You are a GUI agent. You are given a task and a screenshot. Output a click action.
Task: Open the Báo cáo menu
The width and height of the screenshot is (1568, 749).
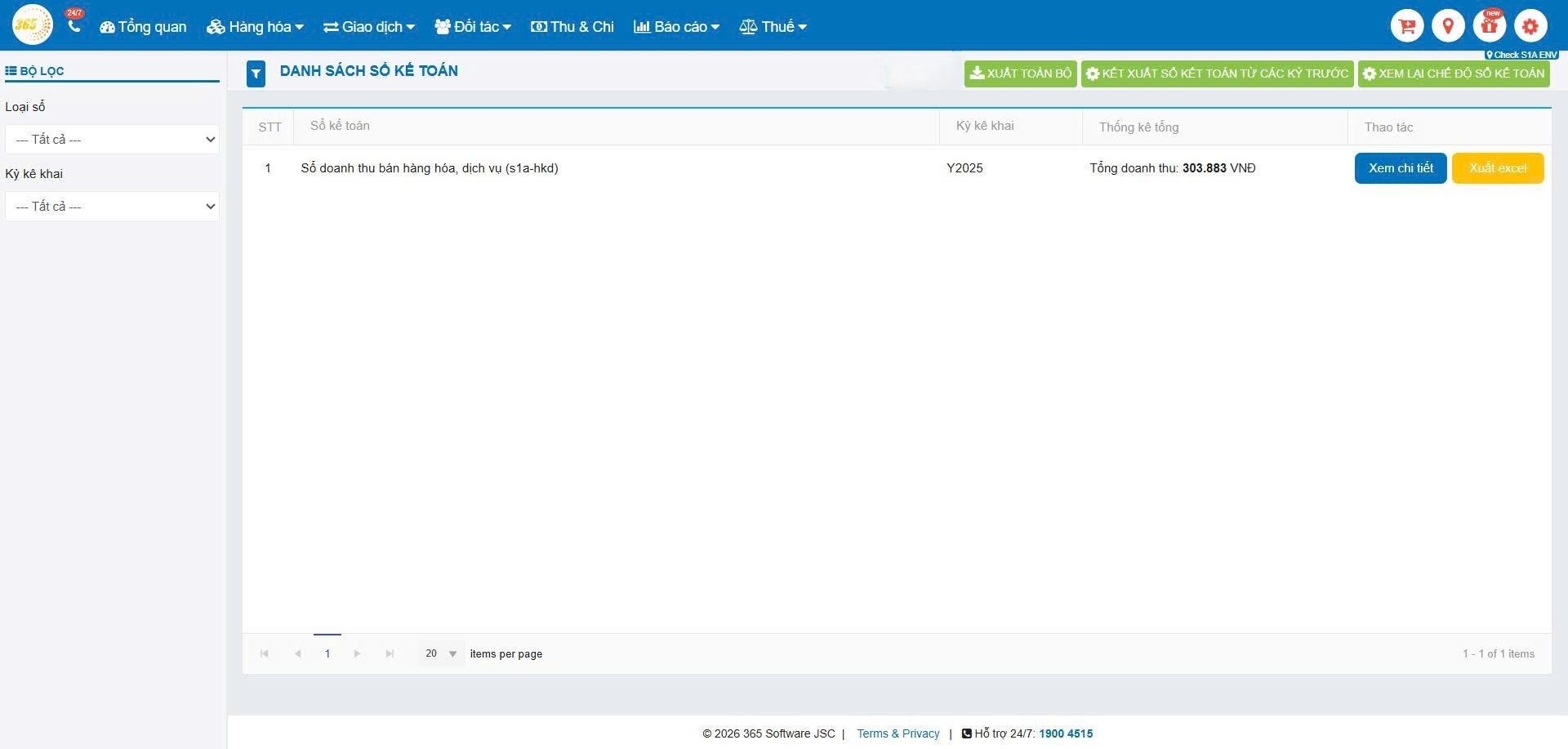(676, 27)
